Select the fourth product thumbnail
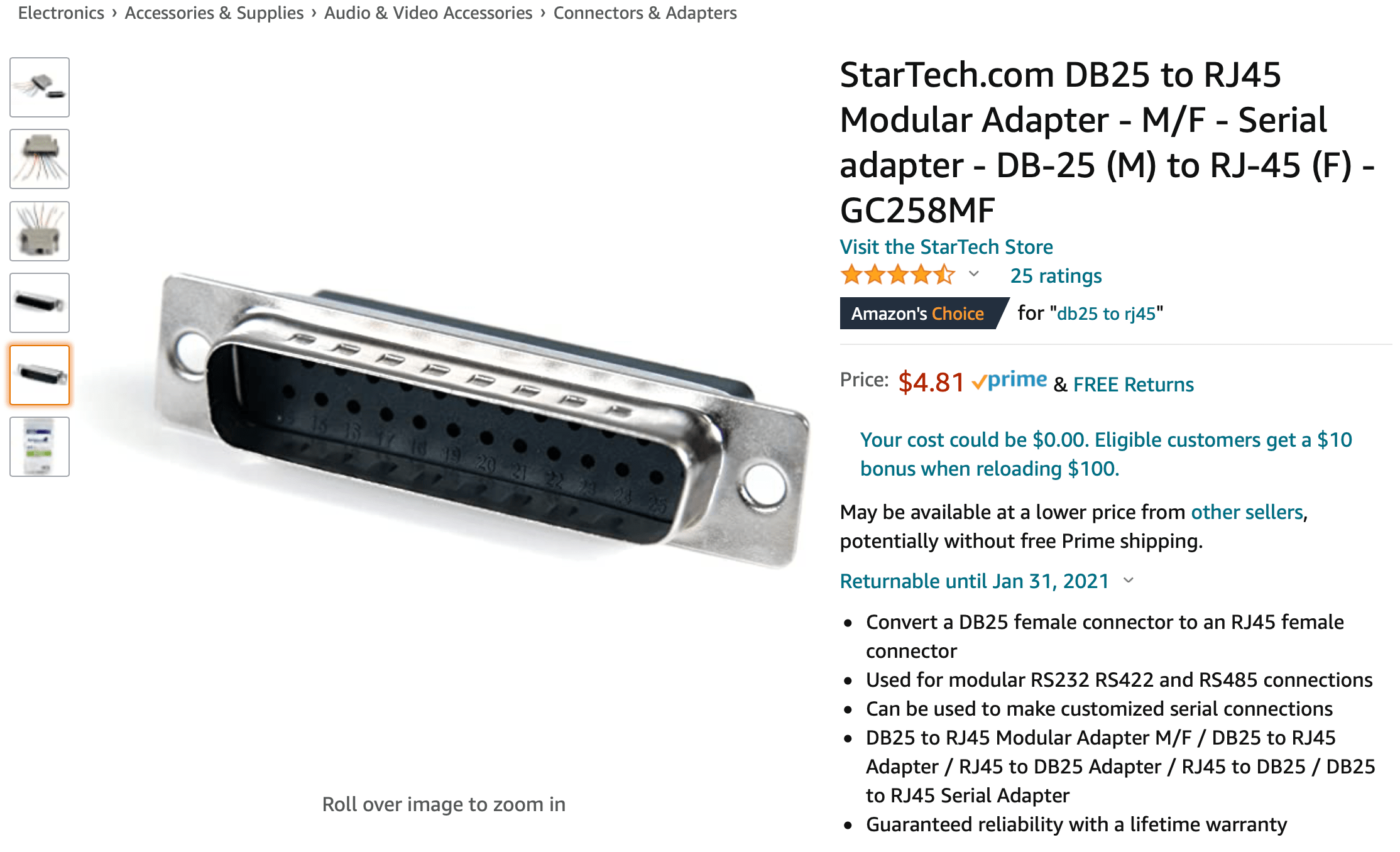This screenshot has width=1400, height=852. point(40,303)
